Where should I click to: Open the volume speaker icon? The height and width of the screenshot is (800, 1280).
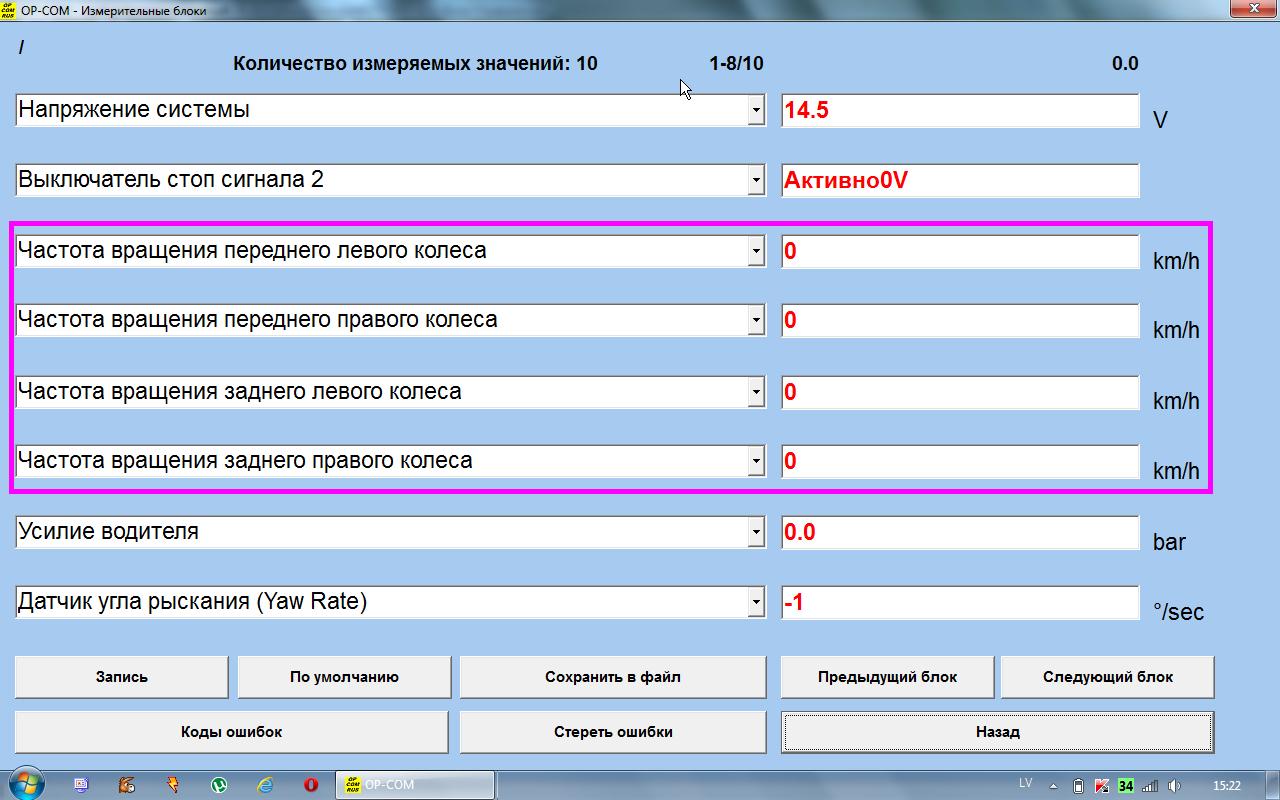pyautogui.click(x=1174, y=785)
